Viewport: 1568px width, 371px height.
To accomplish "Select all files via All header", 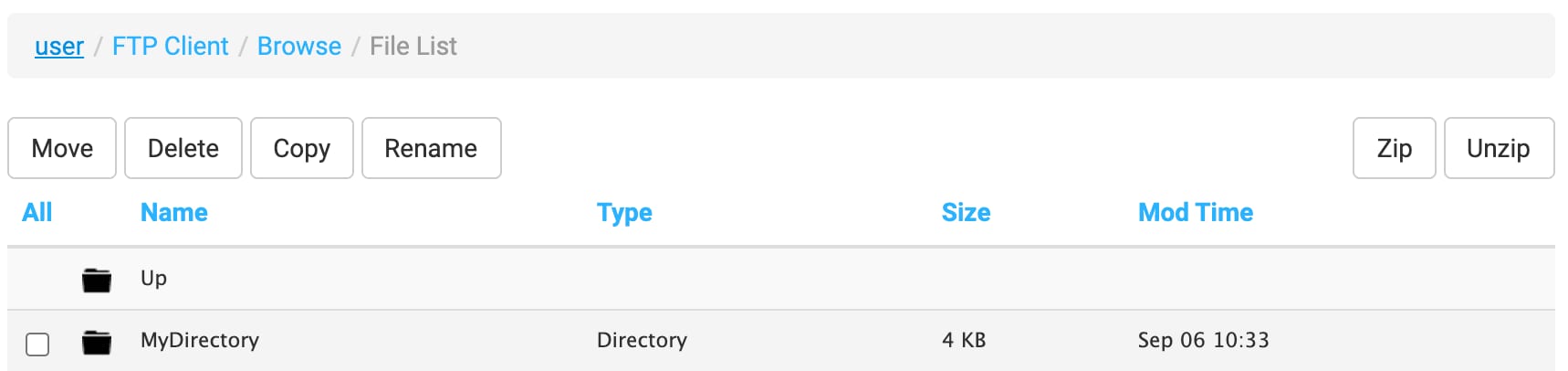I will (x=37, y=213).
